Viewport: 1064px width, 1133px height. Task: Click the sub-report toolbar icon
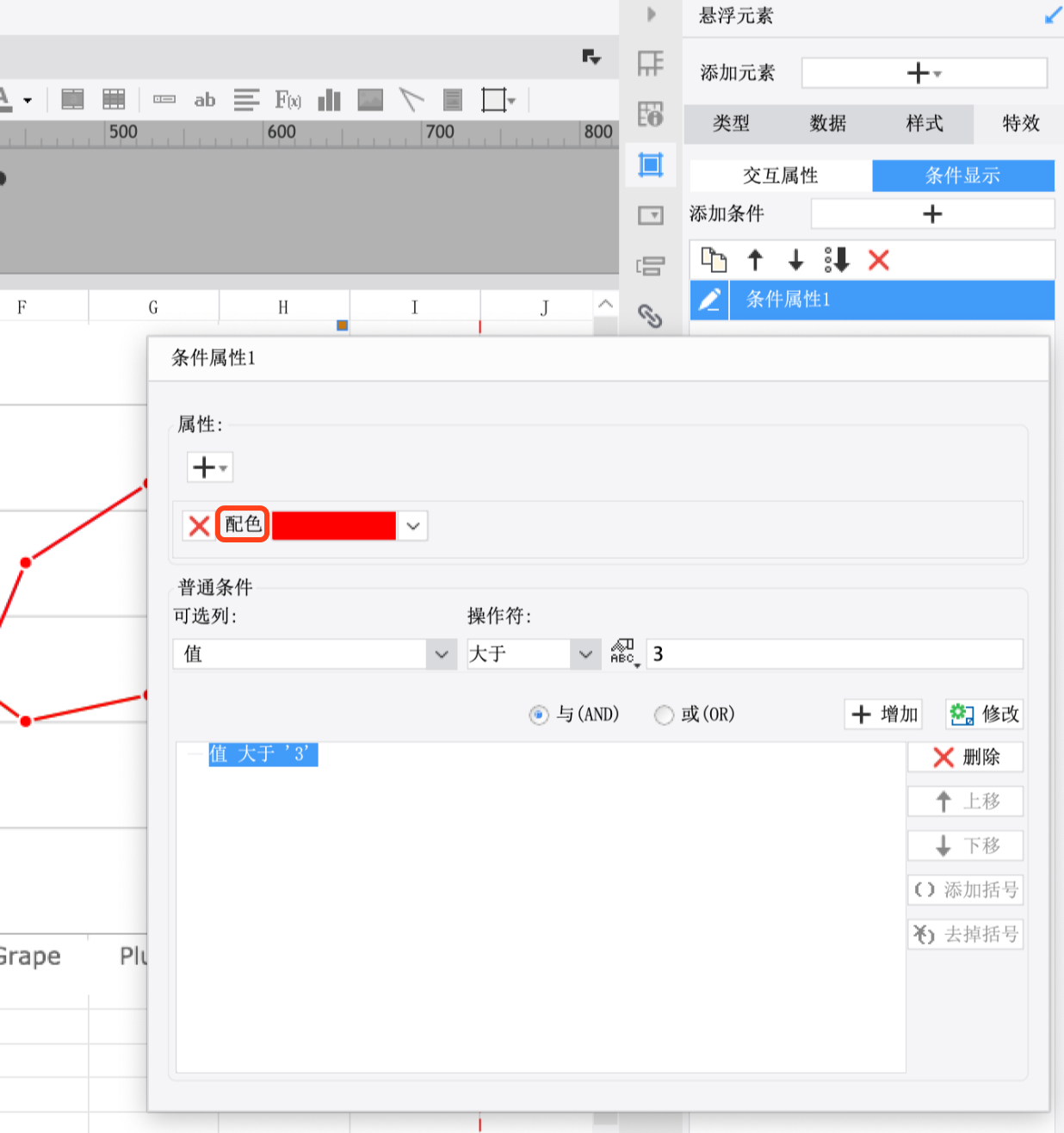pos(453,100)
